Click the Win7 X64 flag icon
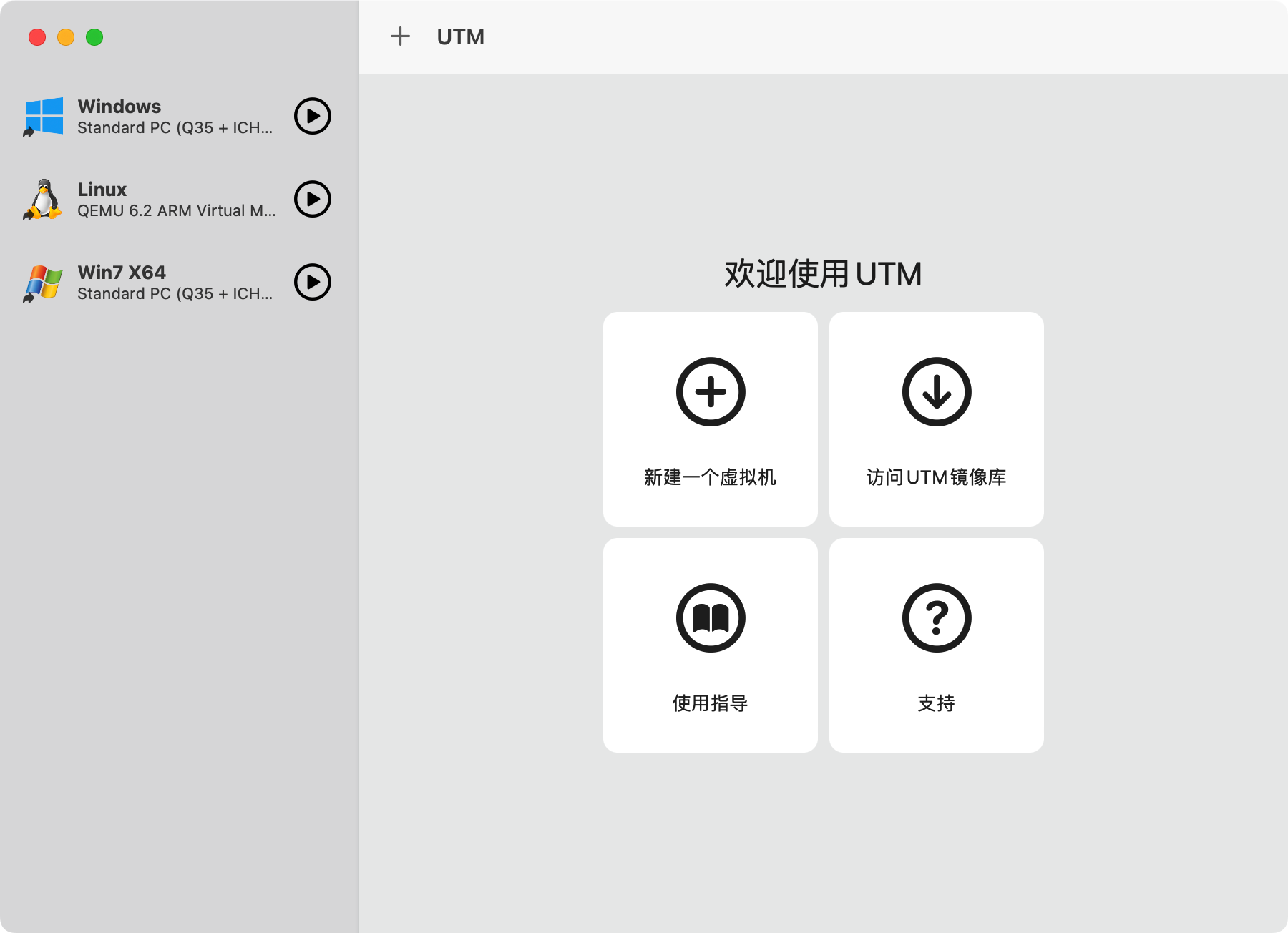1288x933 pixels. (x=44, y=283)
